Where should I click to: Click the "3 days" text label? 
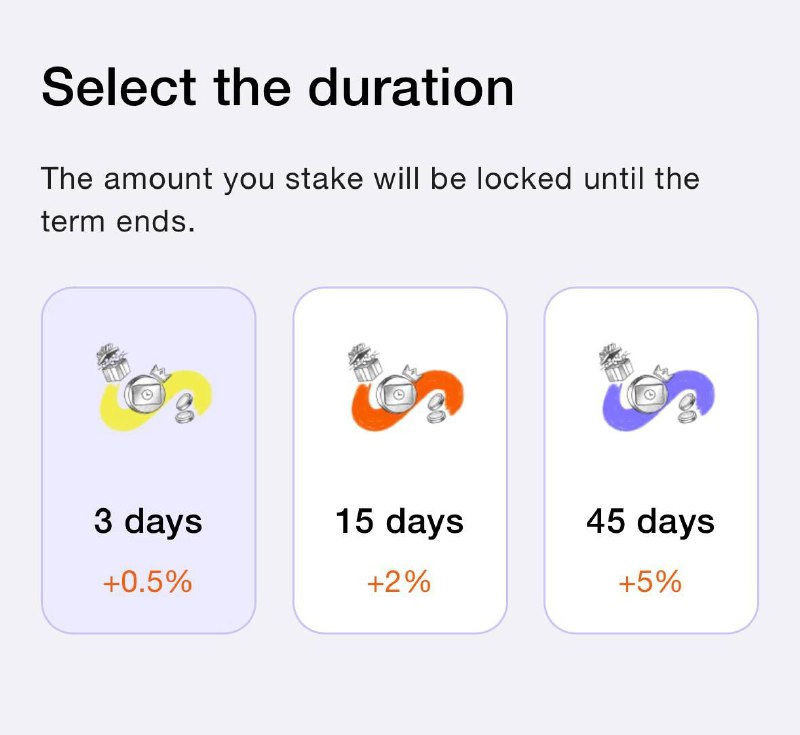coord(148,522)
